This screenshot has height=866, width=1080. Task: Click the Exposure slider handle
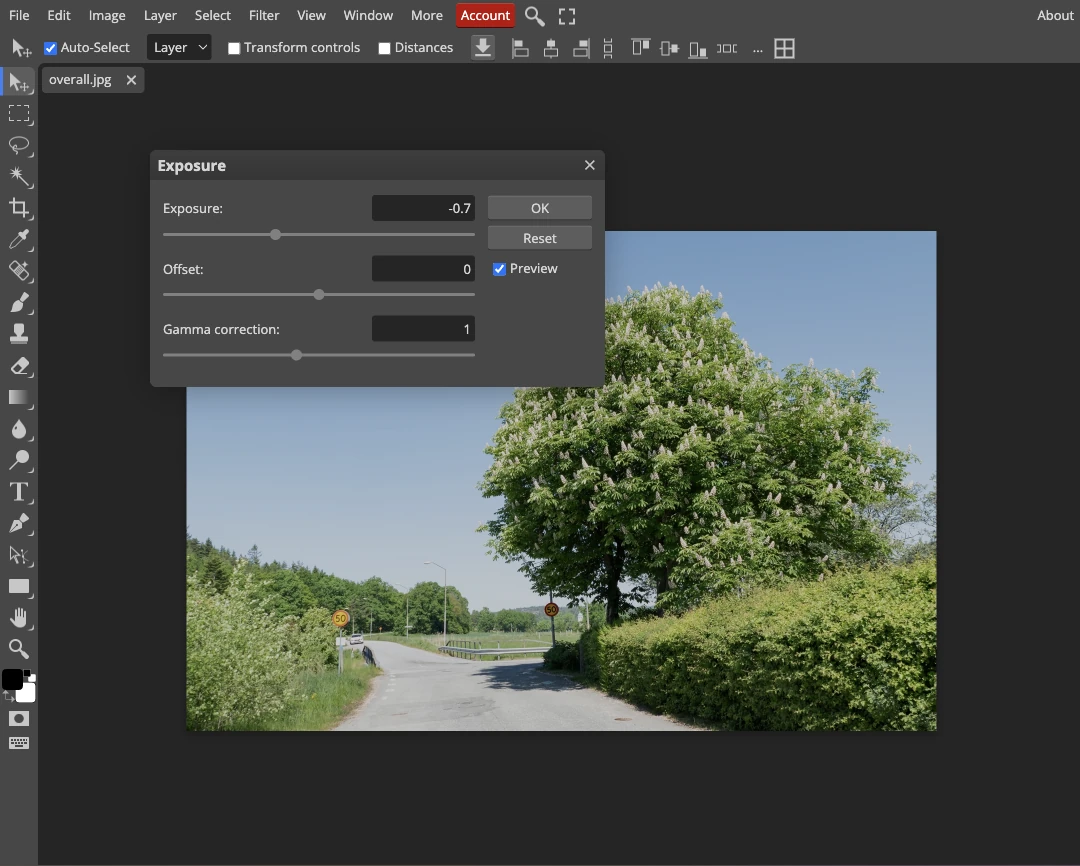click(x=276, y=235)
